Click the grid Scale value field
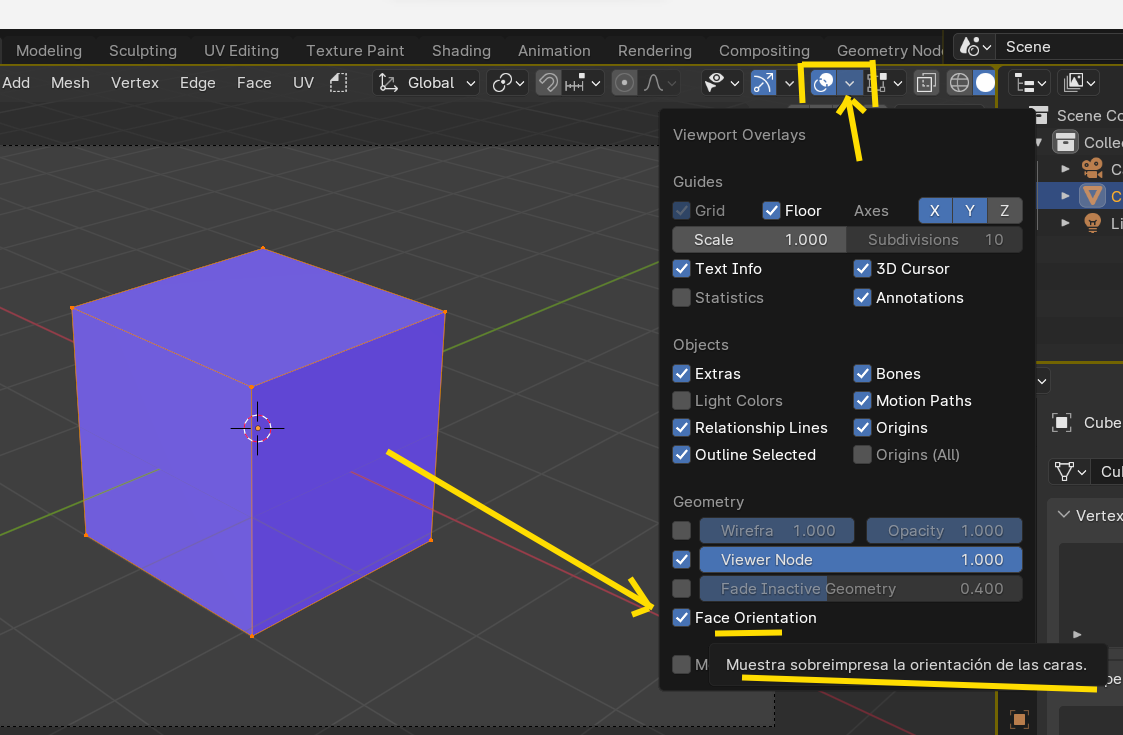This screenshot has height=735, width=1123. point(759,239)
